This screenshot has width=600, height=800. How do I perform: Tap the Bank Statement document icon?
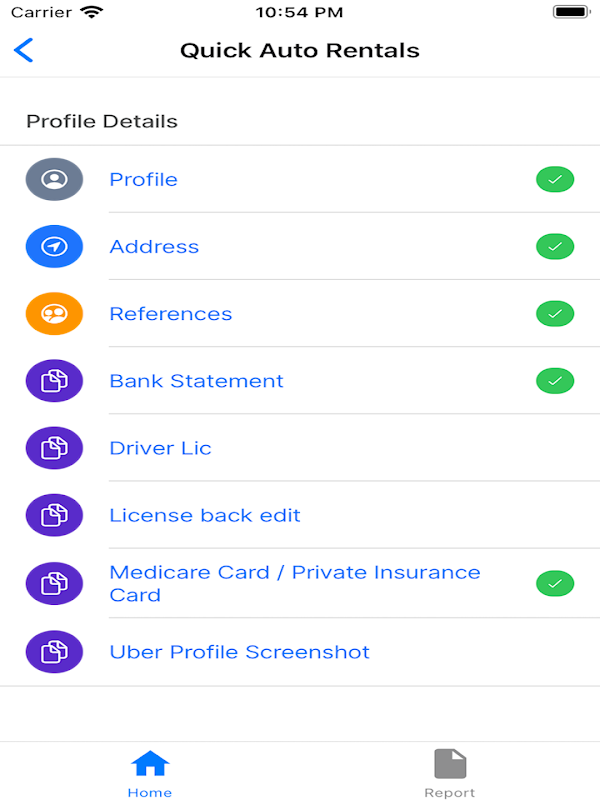[x=54, y=381]
